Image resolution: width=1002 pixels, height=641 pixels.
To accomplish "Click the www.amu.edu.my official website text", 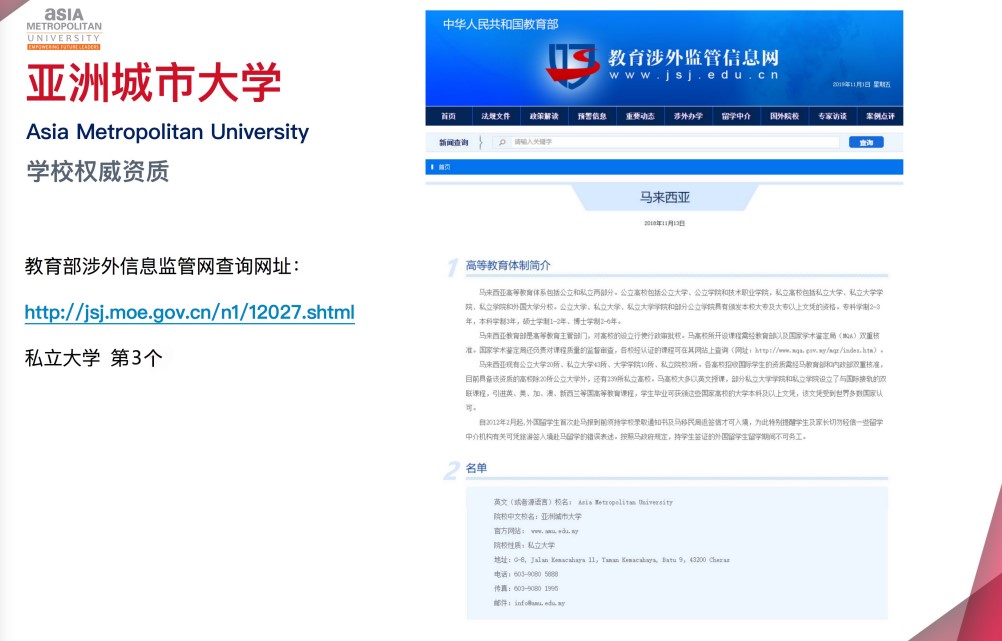I will pyautogui.click(x=555, y=531).
